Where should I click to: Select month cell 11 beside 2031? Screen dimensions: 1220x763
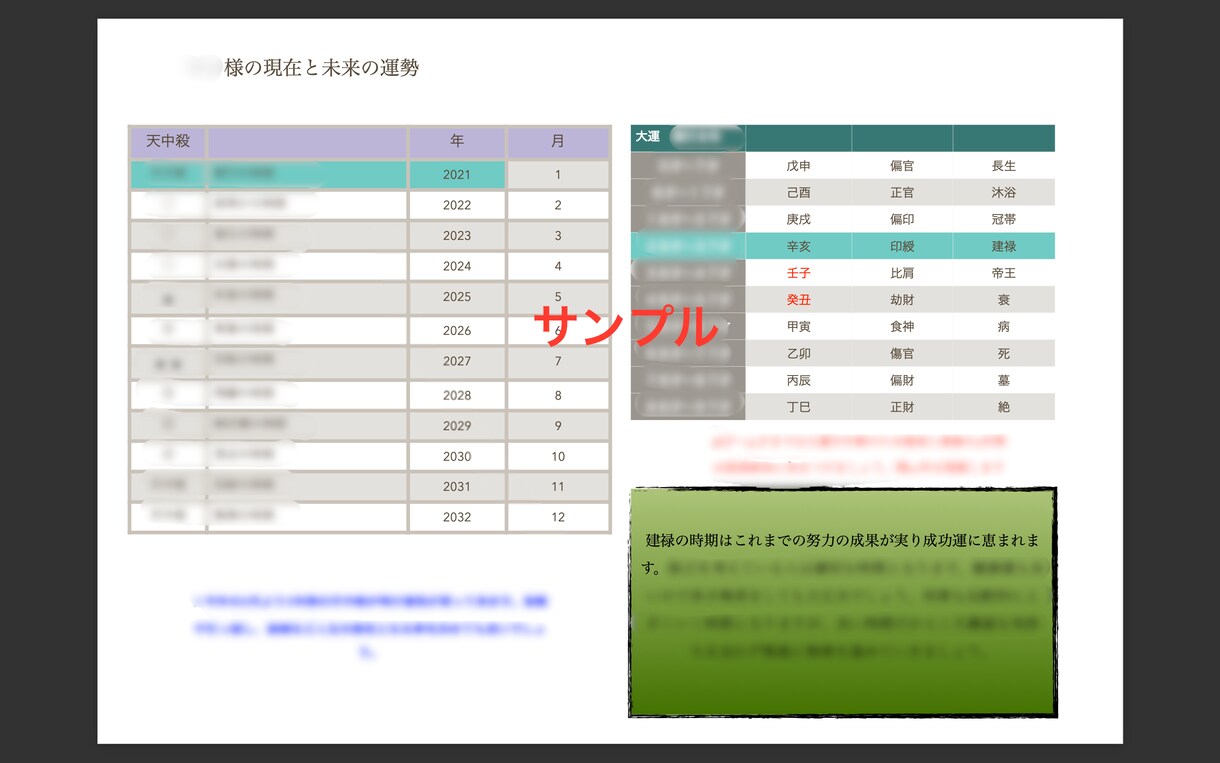point(558,487)
